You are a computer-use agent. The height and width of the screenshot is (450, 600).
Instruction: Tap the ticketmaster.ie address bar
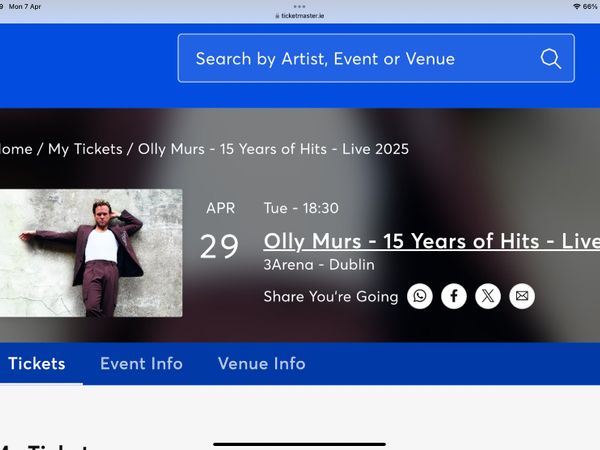300,16
